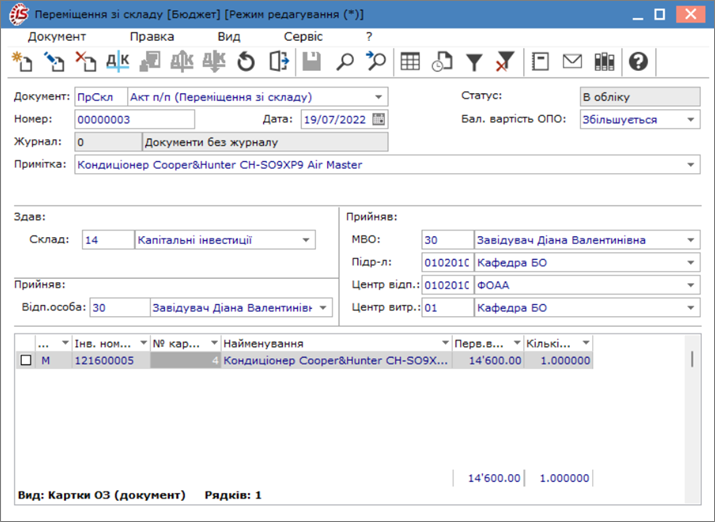
Task: Open the Документ menu
Action: (x=57, y=37)
